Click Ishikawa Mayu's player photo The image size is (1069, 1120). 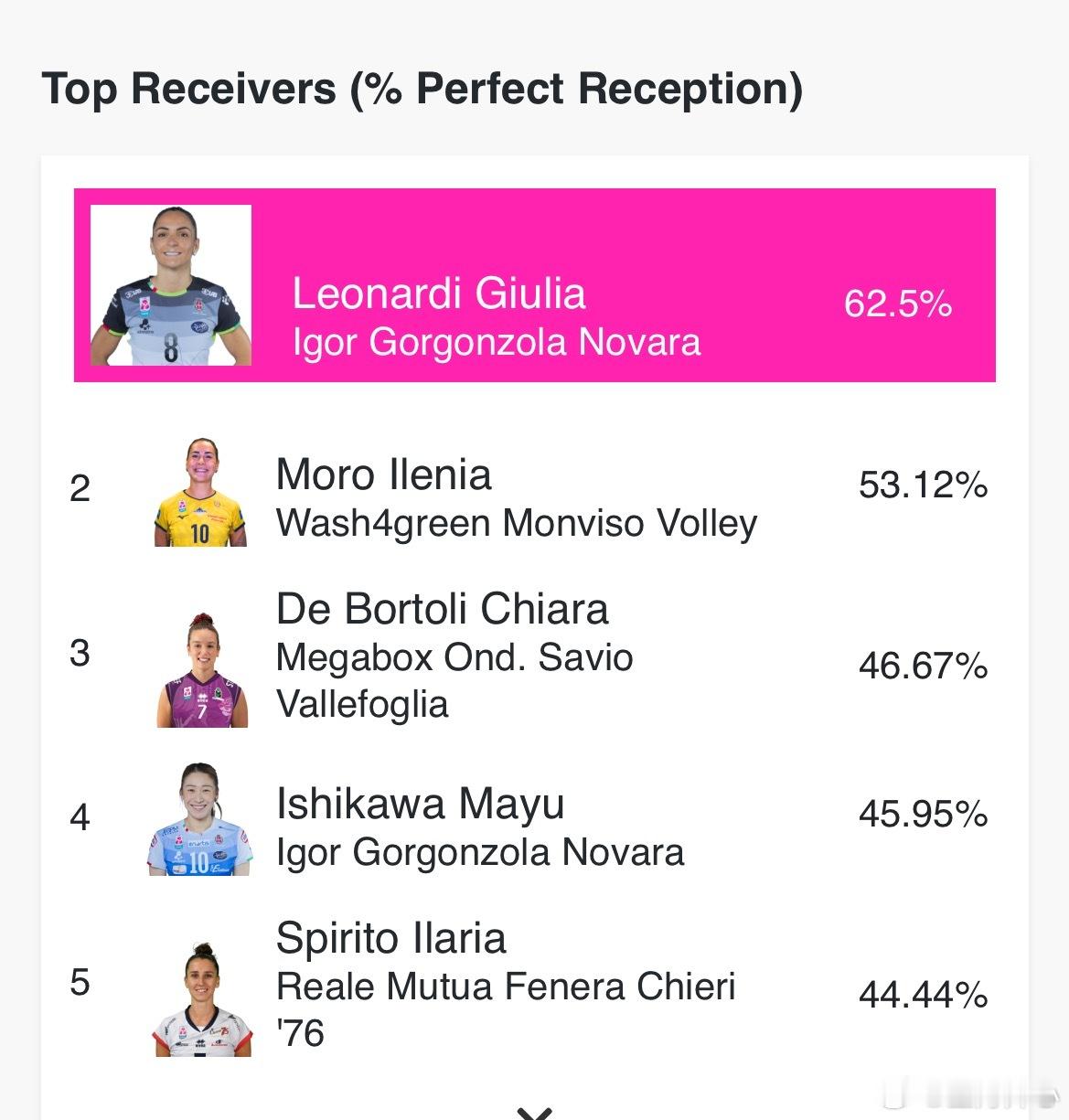[200, 819]
